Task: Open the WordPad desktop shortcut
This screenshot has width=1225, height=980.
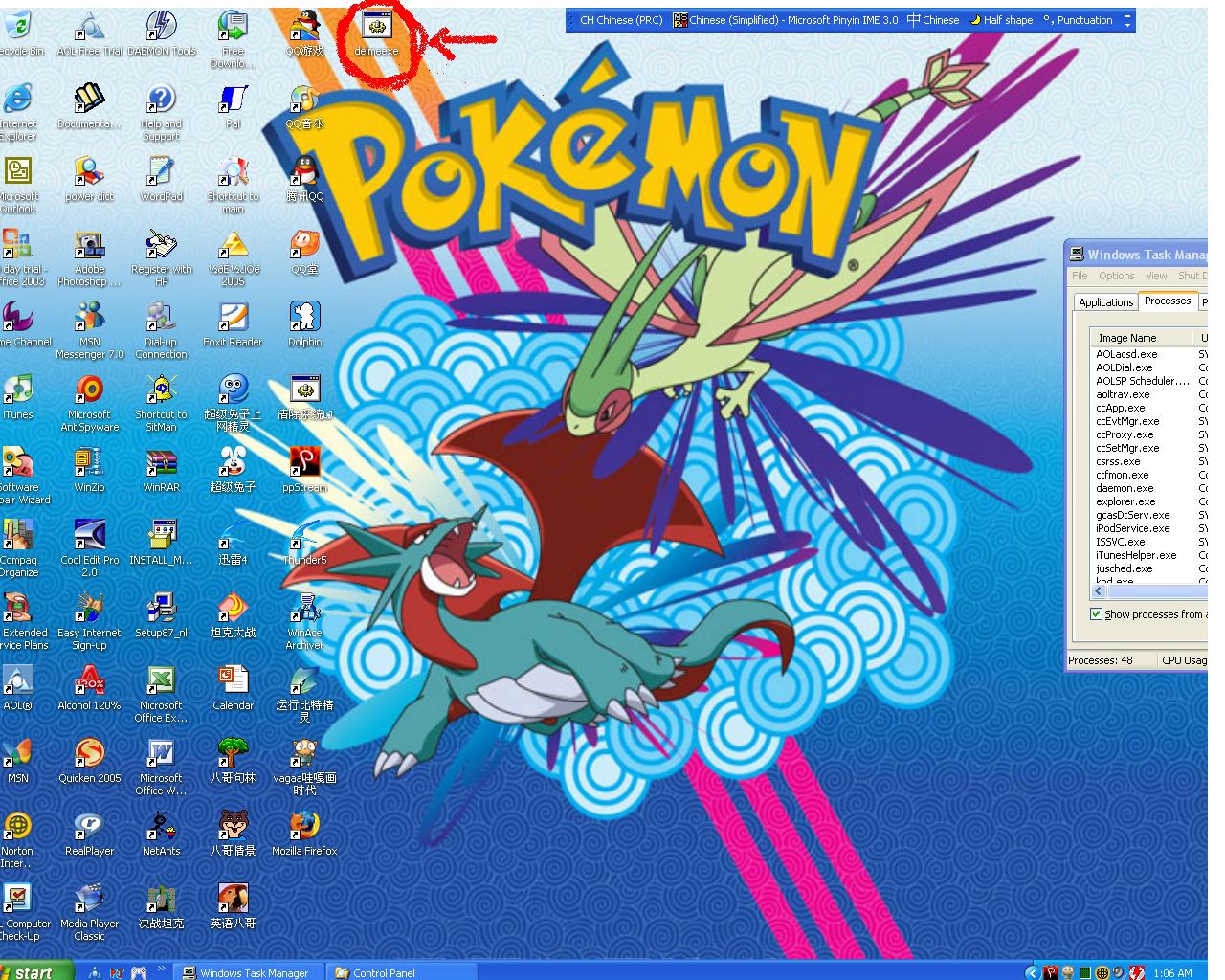Action: pos(161,179)
